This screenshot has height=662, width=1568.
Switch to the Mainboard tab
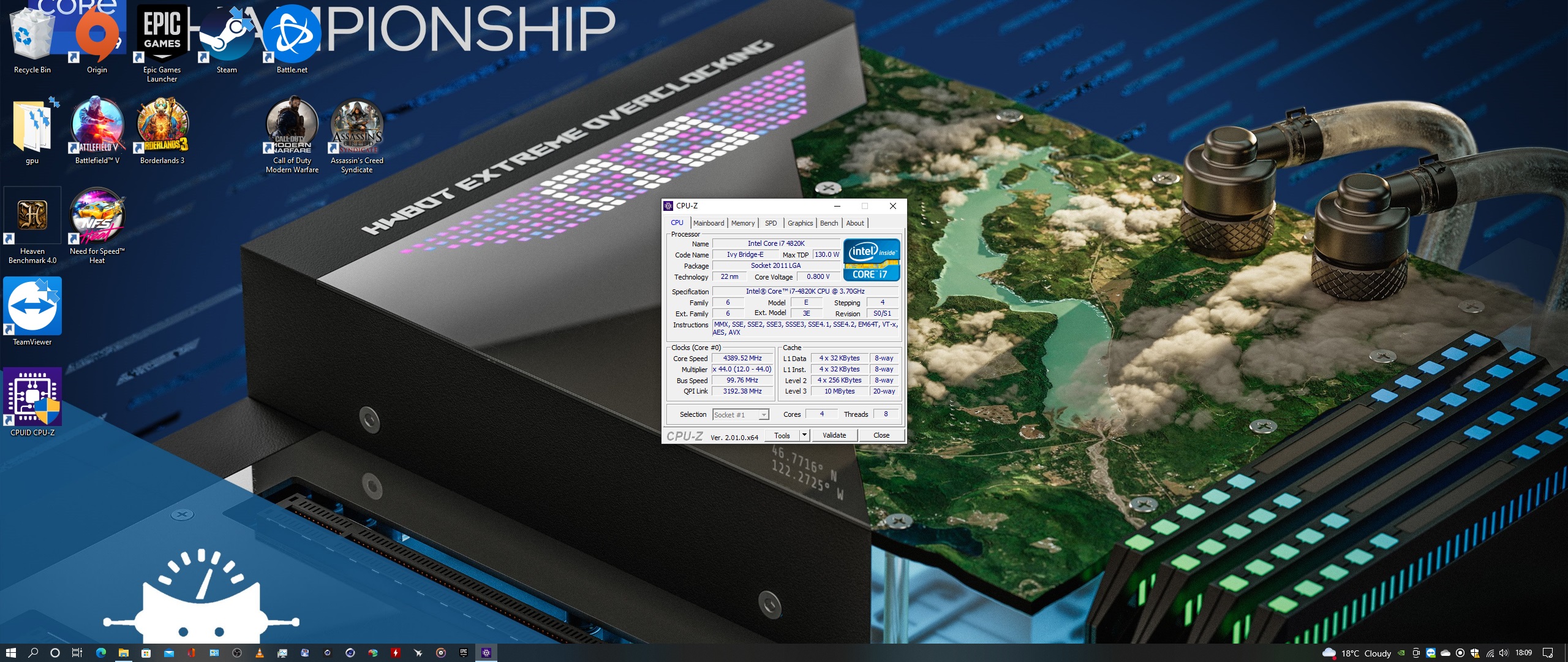(709, 223)
